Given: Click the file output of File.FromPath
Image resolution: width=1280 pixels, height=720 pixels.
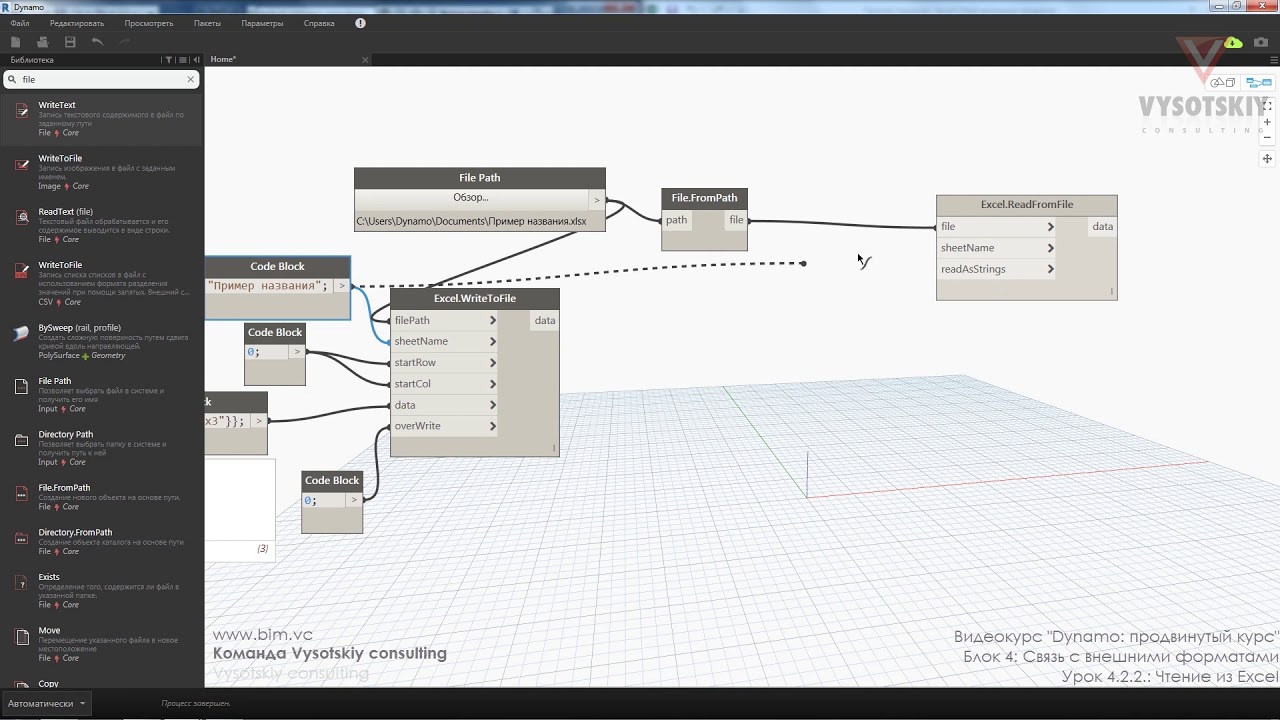Looking at the screenshot, I should 736,220.
